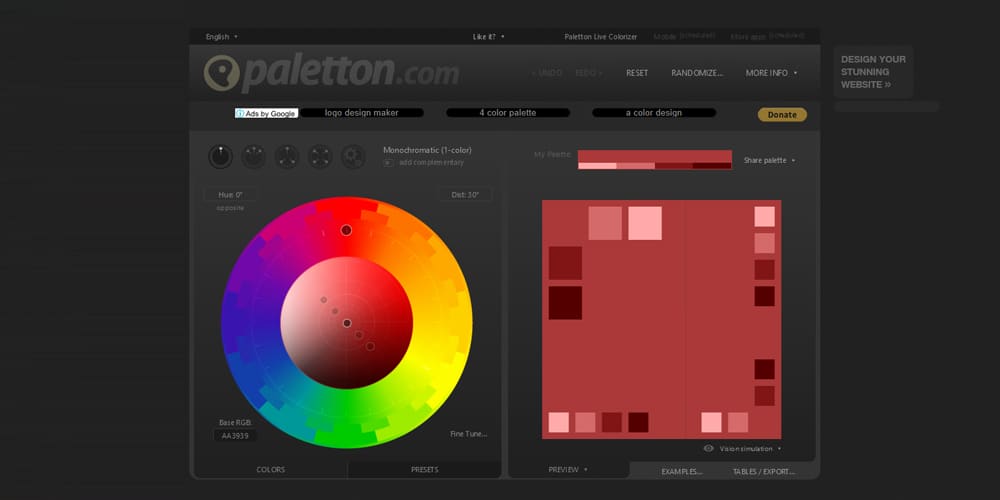1000x500 pixels.
Task: Select the Tetrad color model icon
Action: point(320,156)
